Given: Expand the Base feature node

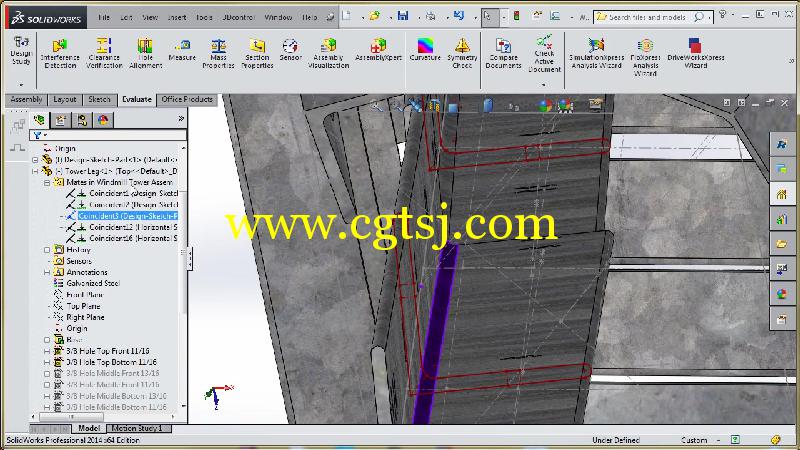Looking at the screenshot, I should click(47, 339).
